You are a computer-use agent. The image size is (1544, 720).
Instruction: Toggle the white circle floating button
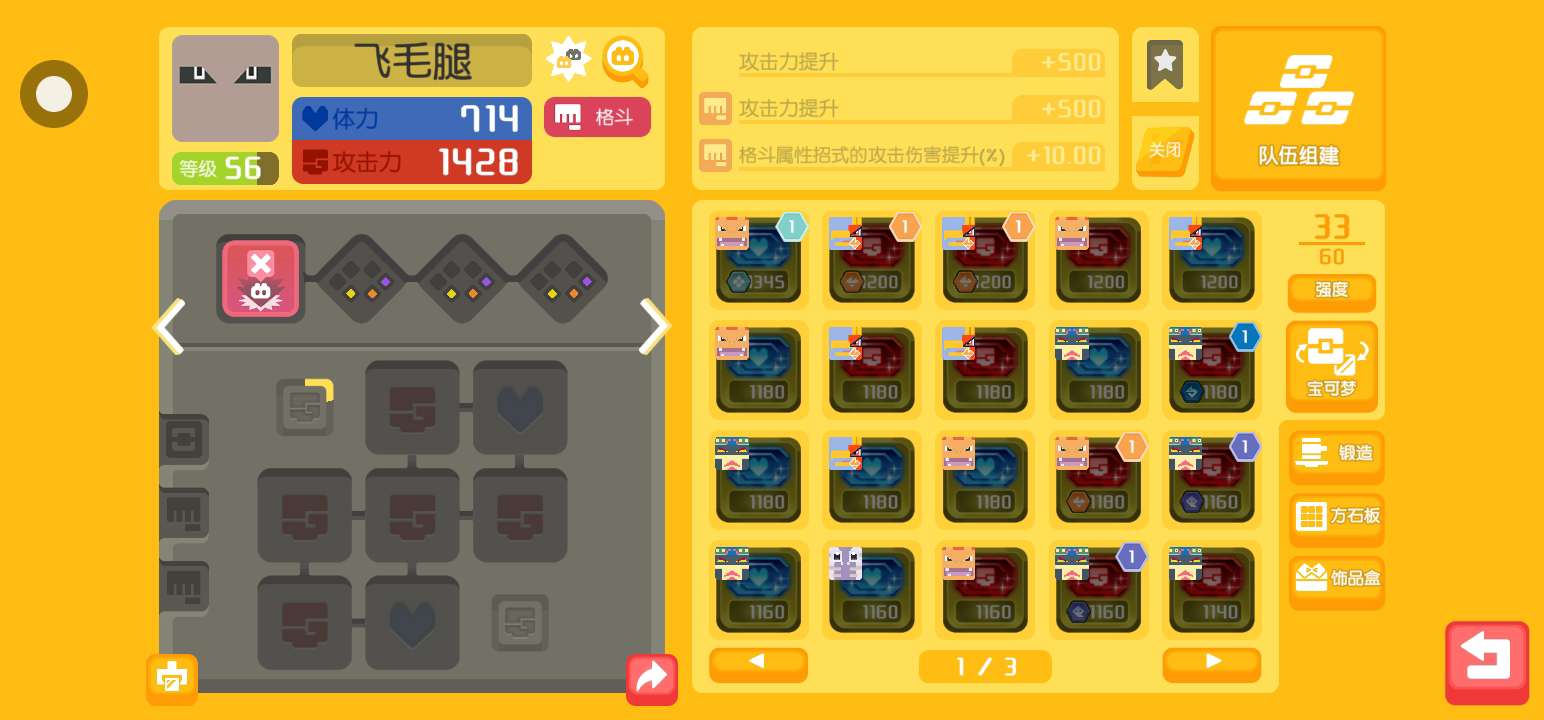[x=54, y=94]
